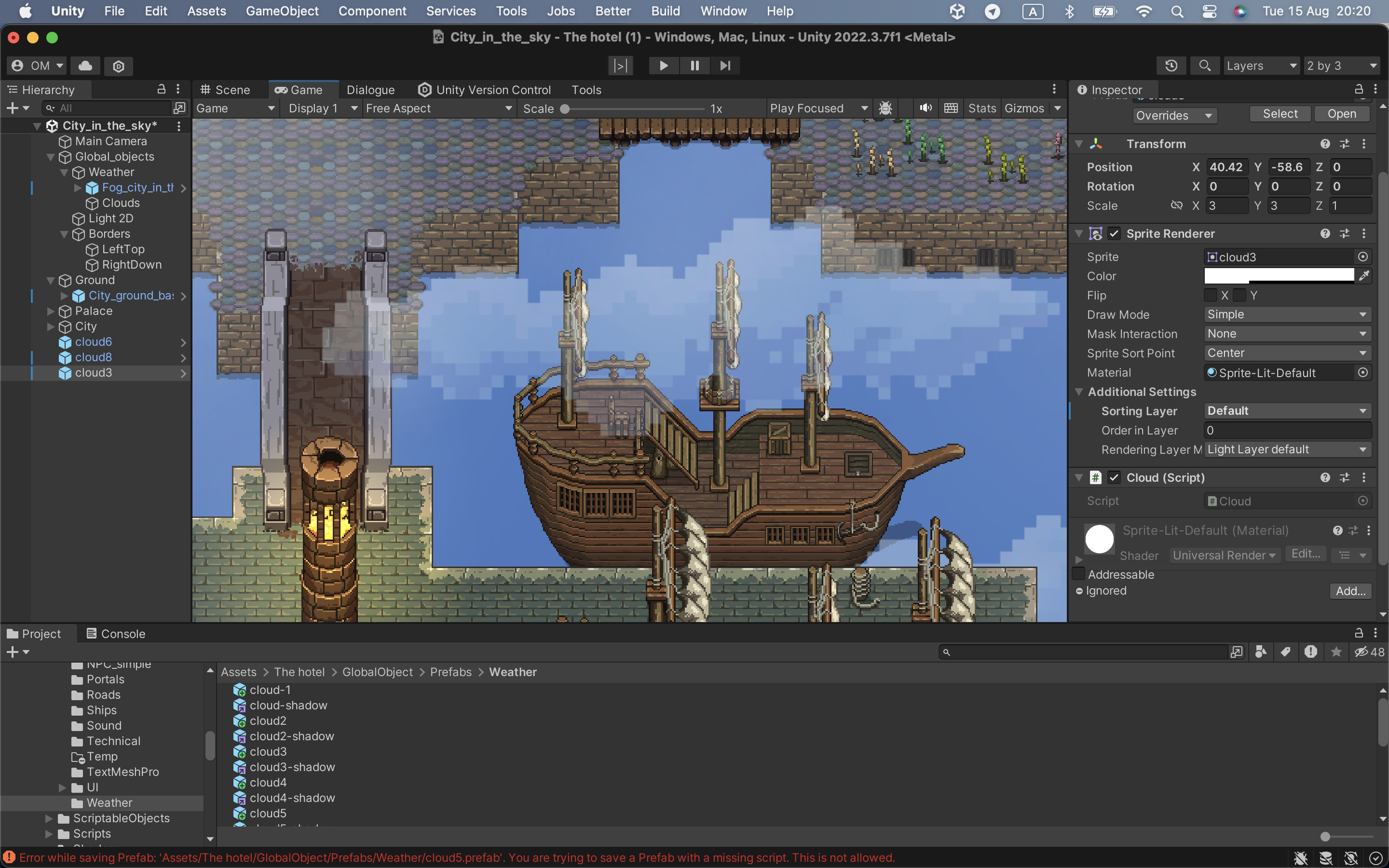Open the cloud services icon
This screenshot has width=1389, height=868.
[x=85, y=66]
